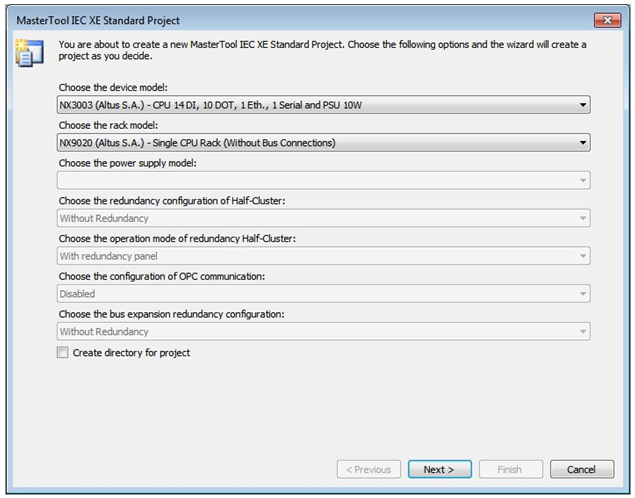
Task: Open the power supply model dropdown
Action: 324,180
